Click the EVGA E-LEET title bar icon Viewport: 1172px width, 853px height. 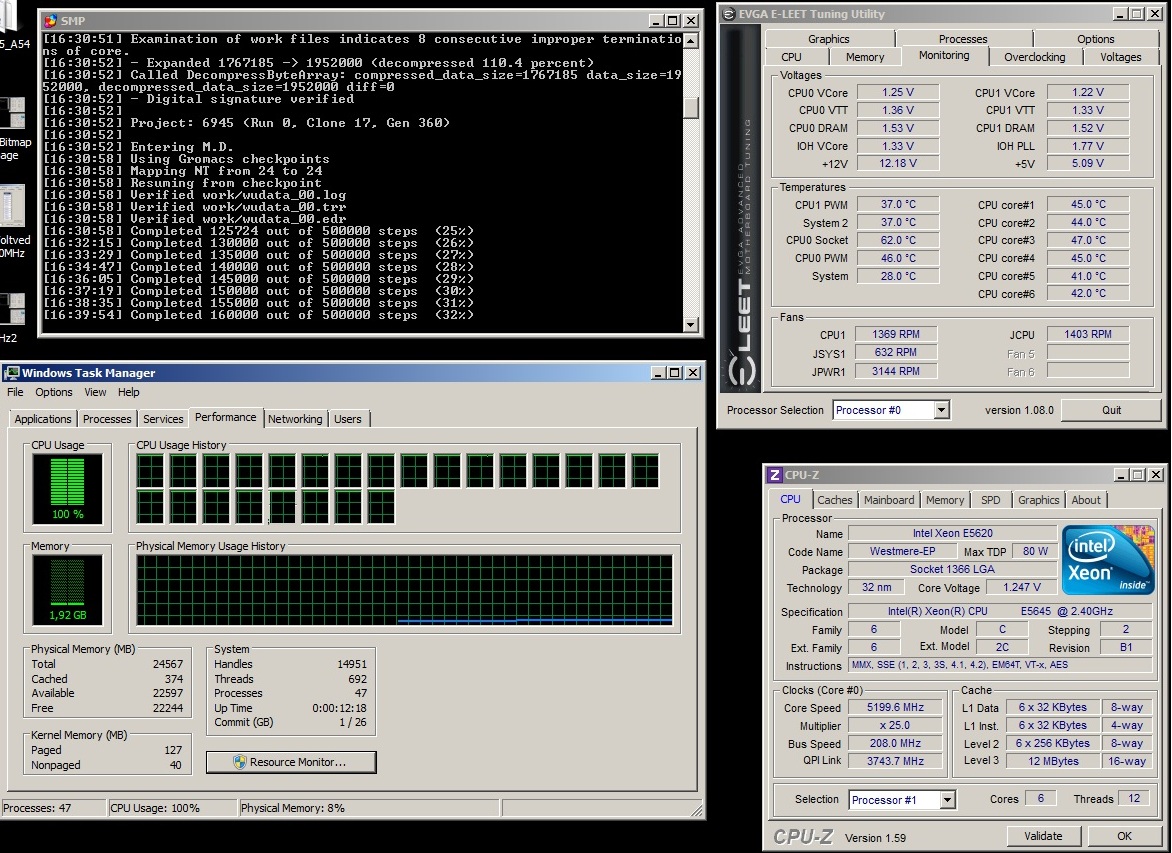pyautogui.click(x=729, y=14)
